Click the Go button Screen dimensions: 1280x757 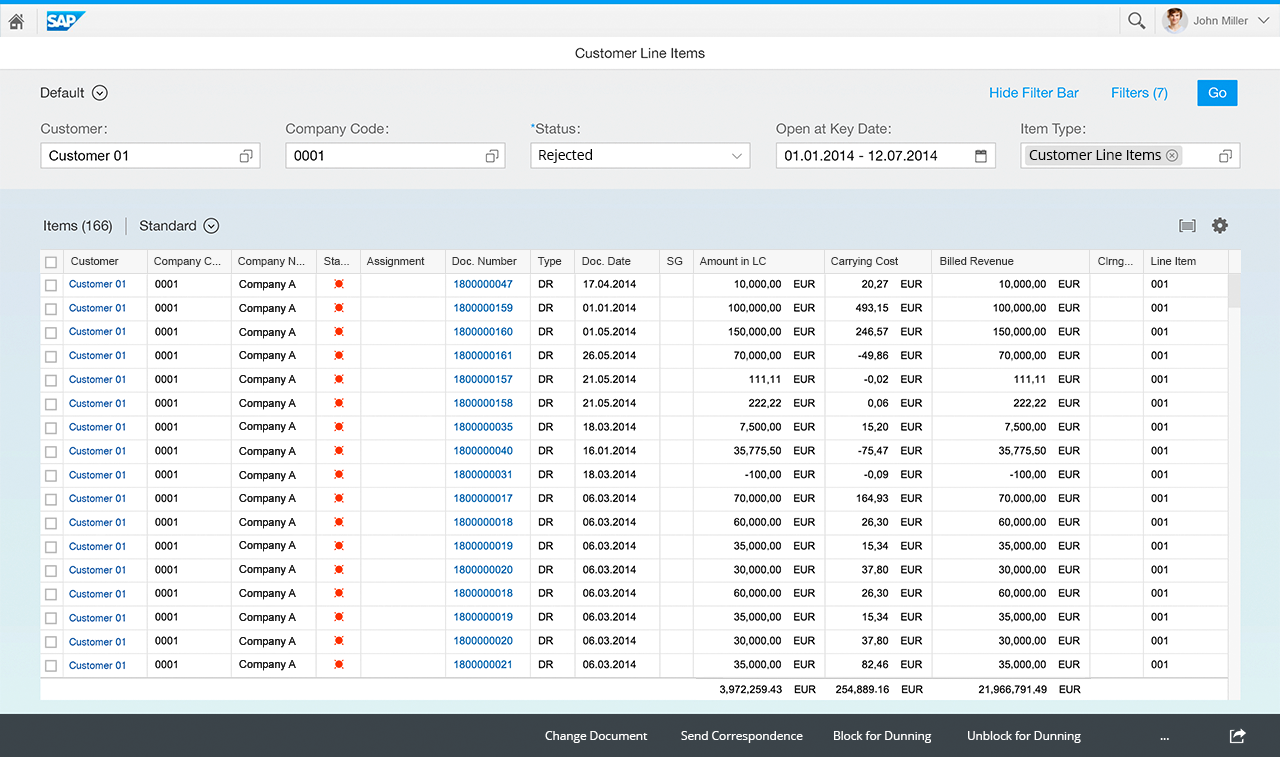[1217, 93]
